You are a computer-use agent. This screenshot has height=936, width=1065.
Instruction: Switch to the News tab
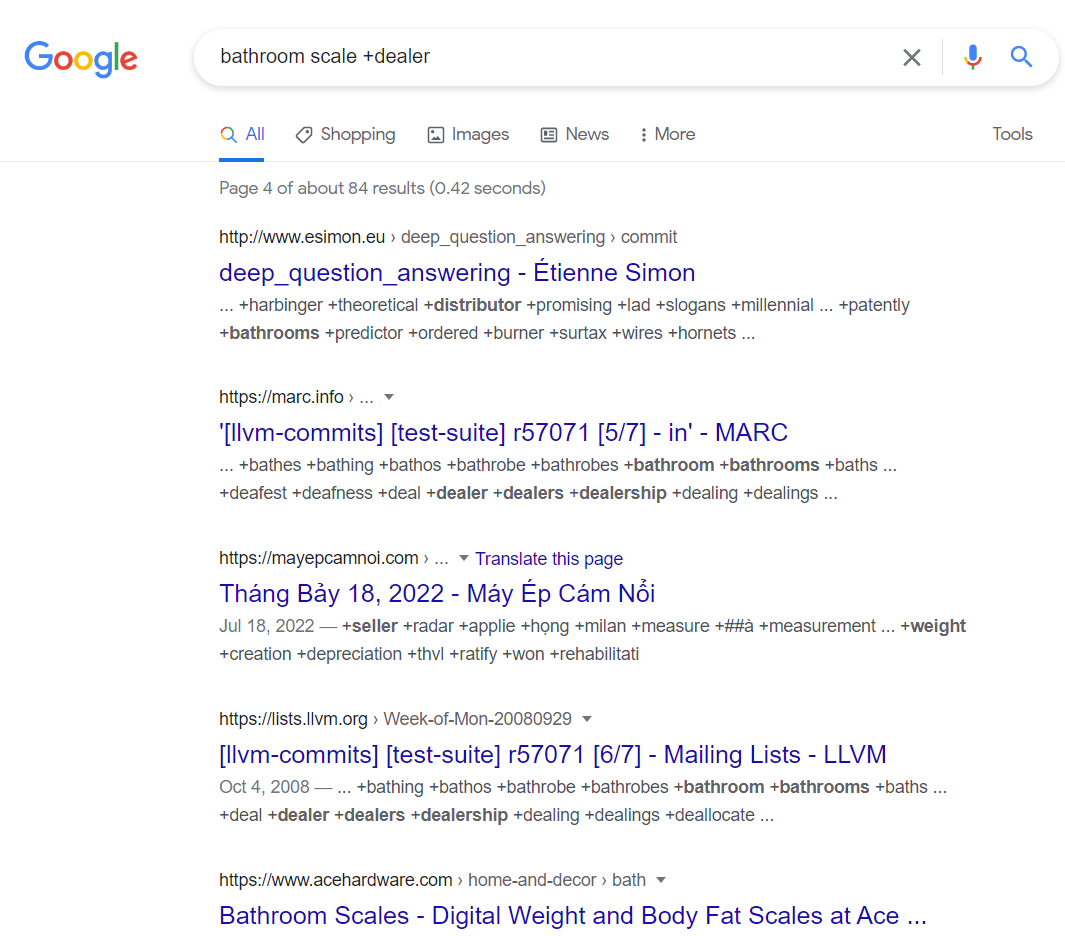tap(575, 134)
